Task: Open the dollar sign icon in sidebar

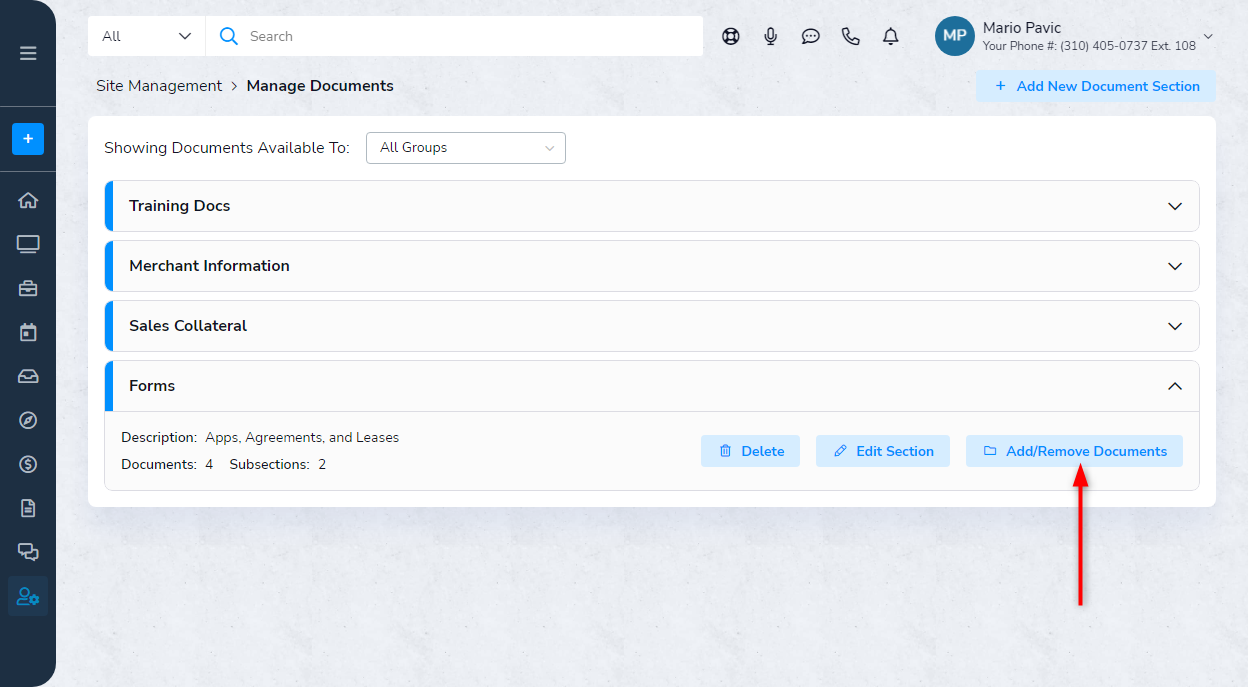Action: (28, 464)
